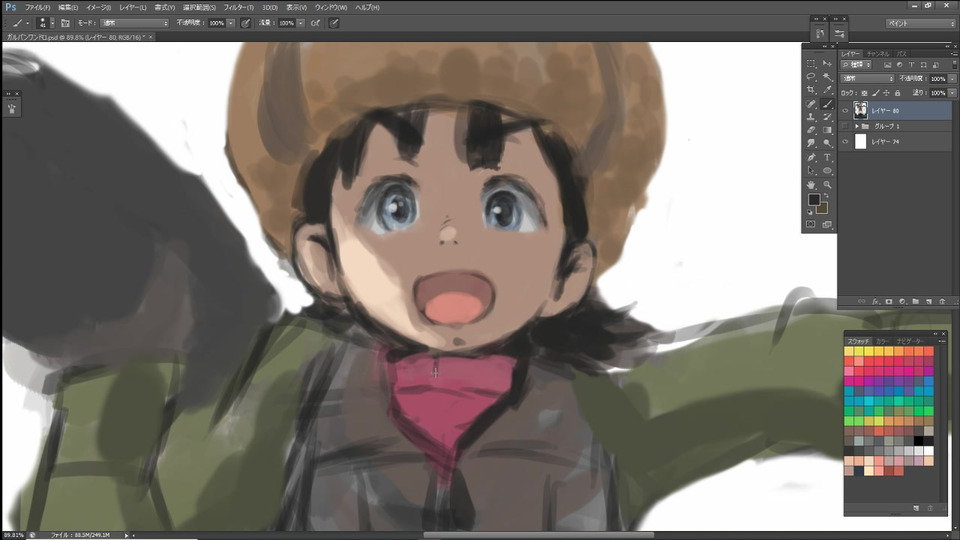The width and height of the screenshot is (960, 540).
Task: Open the ファイル(F) menu
Action: coord(37,7)
